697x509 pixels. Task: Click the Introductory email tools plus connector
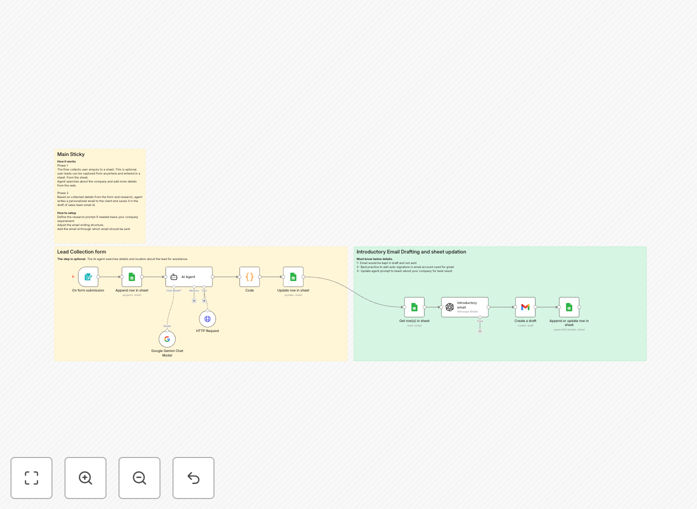click(480, 331)
